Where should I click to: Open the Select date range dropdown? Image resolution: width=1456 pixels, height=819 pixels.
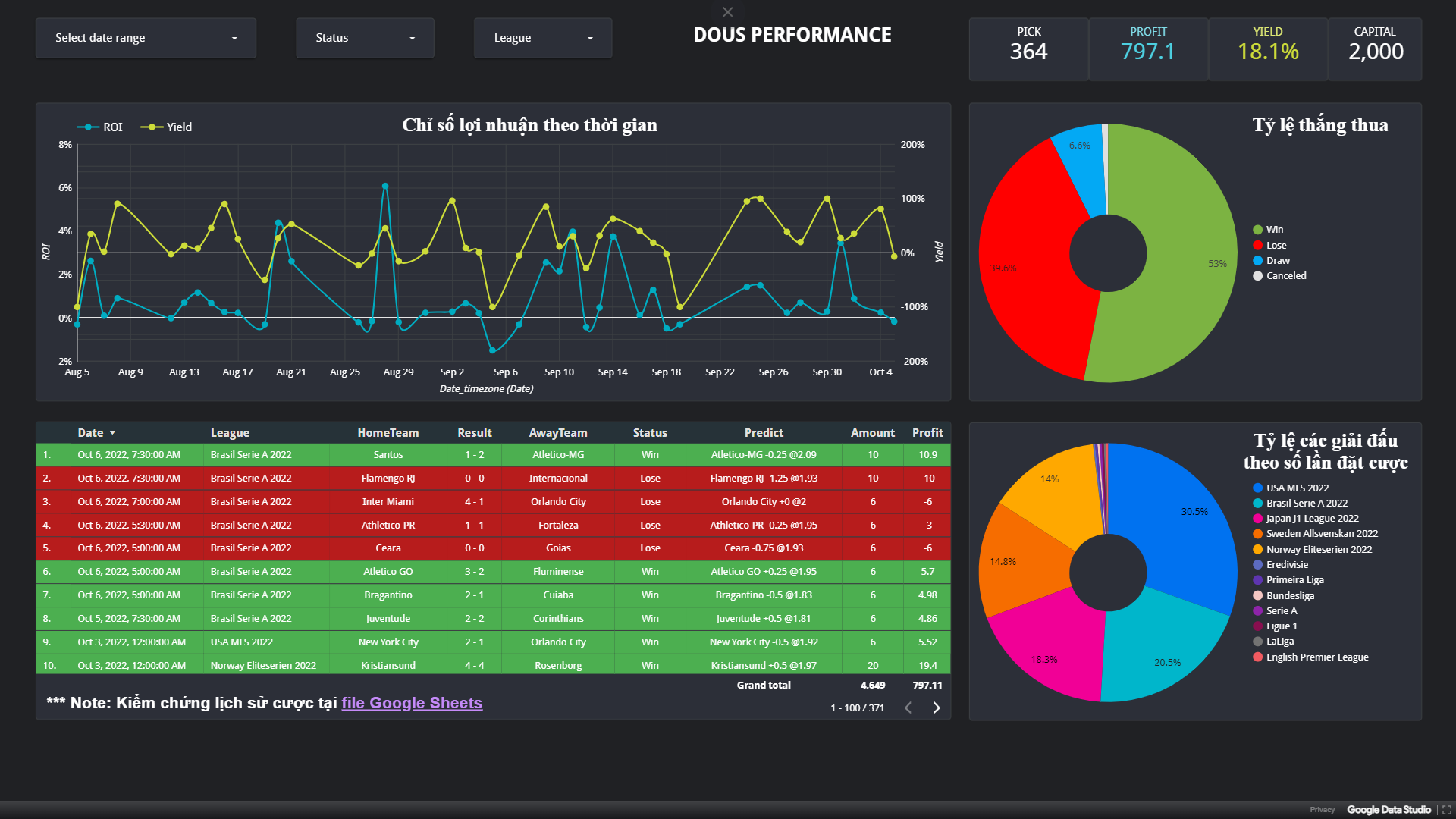[146, 38]
